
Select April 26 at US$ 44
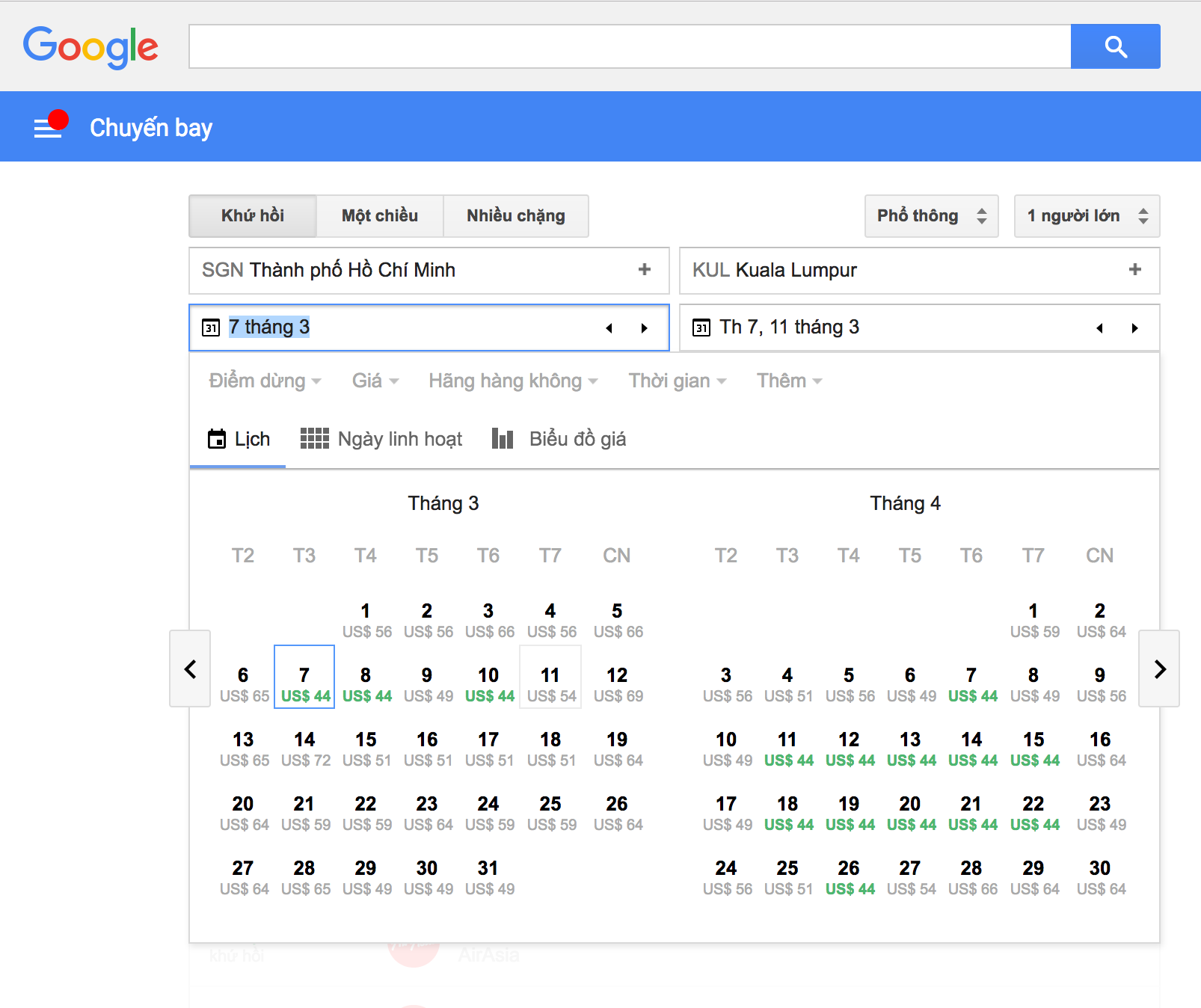point(850,878)
